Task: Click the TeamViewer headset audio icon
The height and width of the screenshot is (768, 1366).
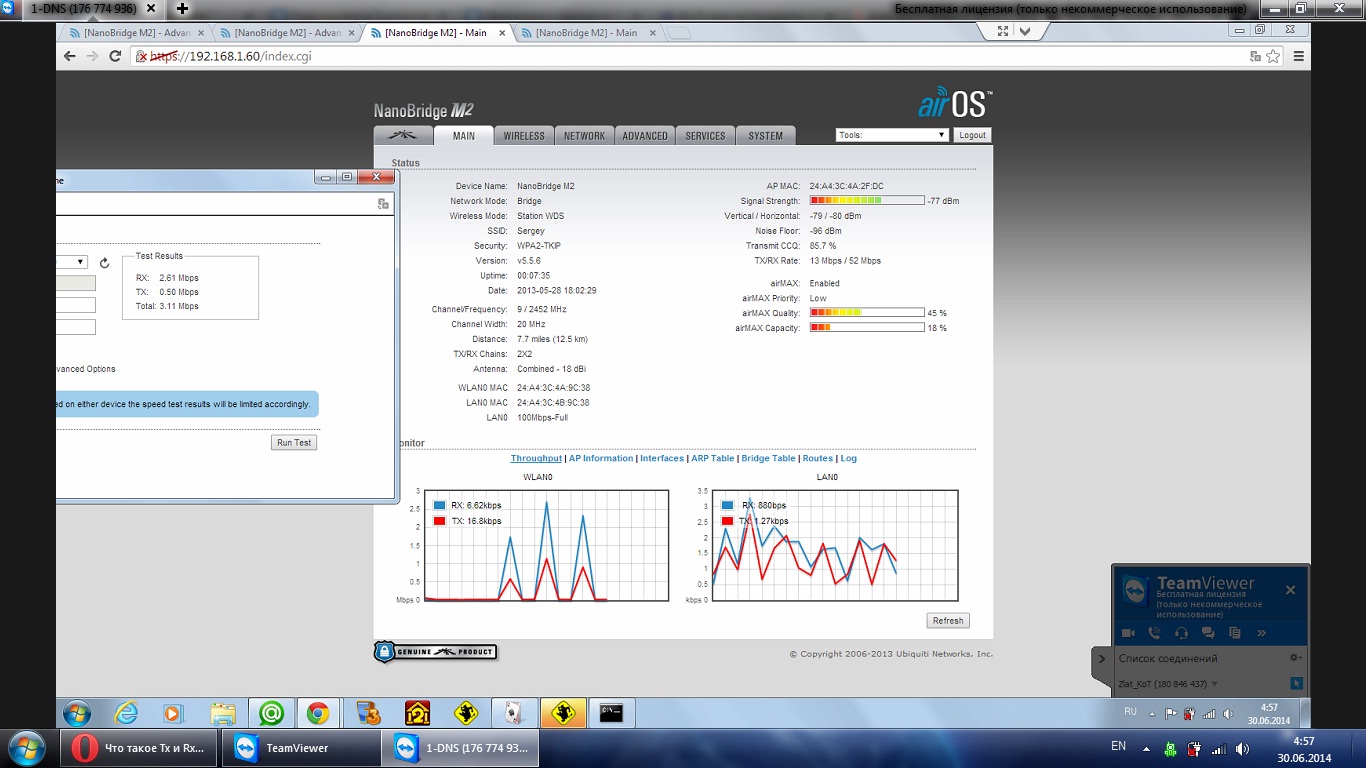Action: pyautogui.click(x=1181, y=633)
